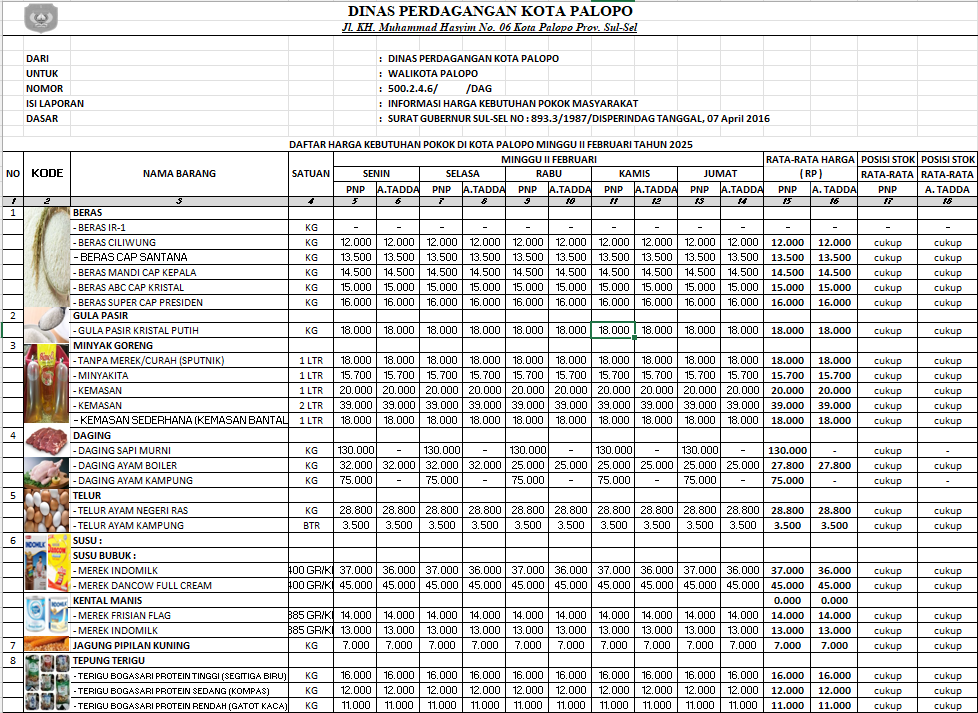Click the TELUR AYAM KAMPUNG item
978x713 pixels.
coord(128,525)
